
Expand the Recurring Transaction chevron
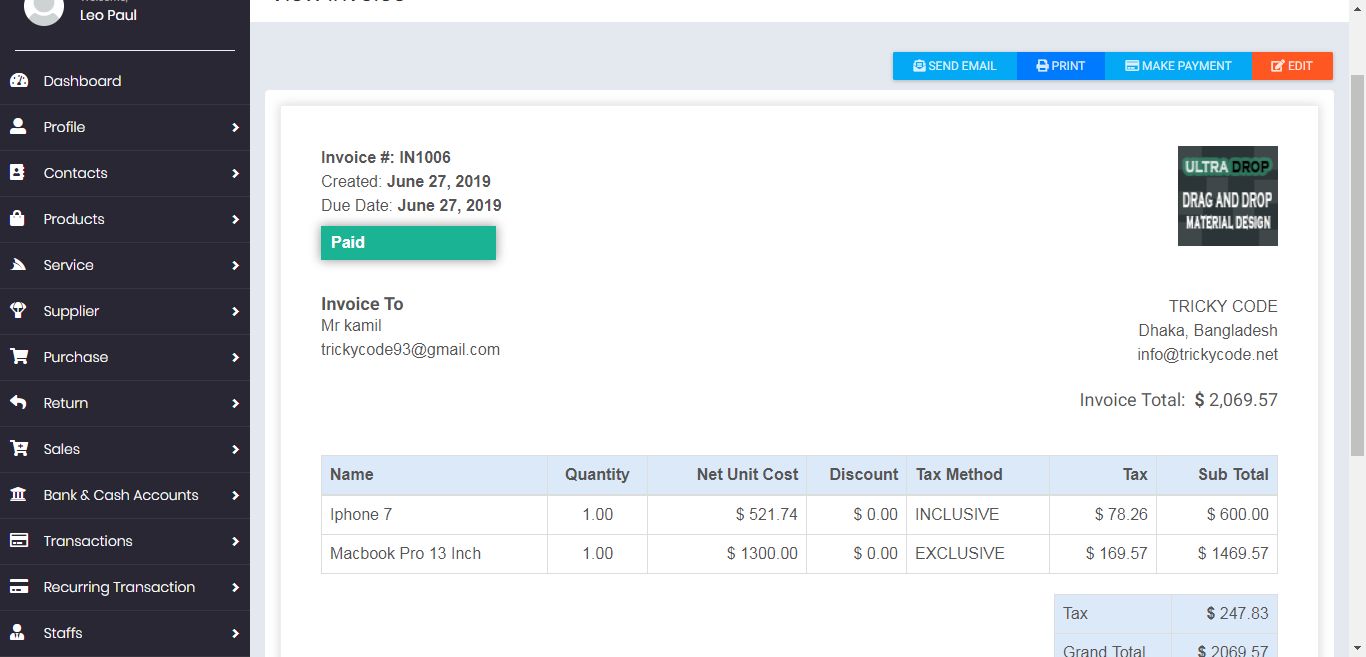[x=235, y=587]
